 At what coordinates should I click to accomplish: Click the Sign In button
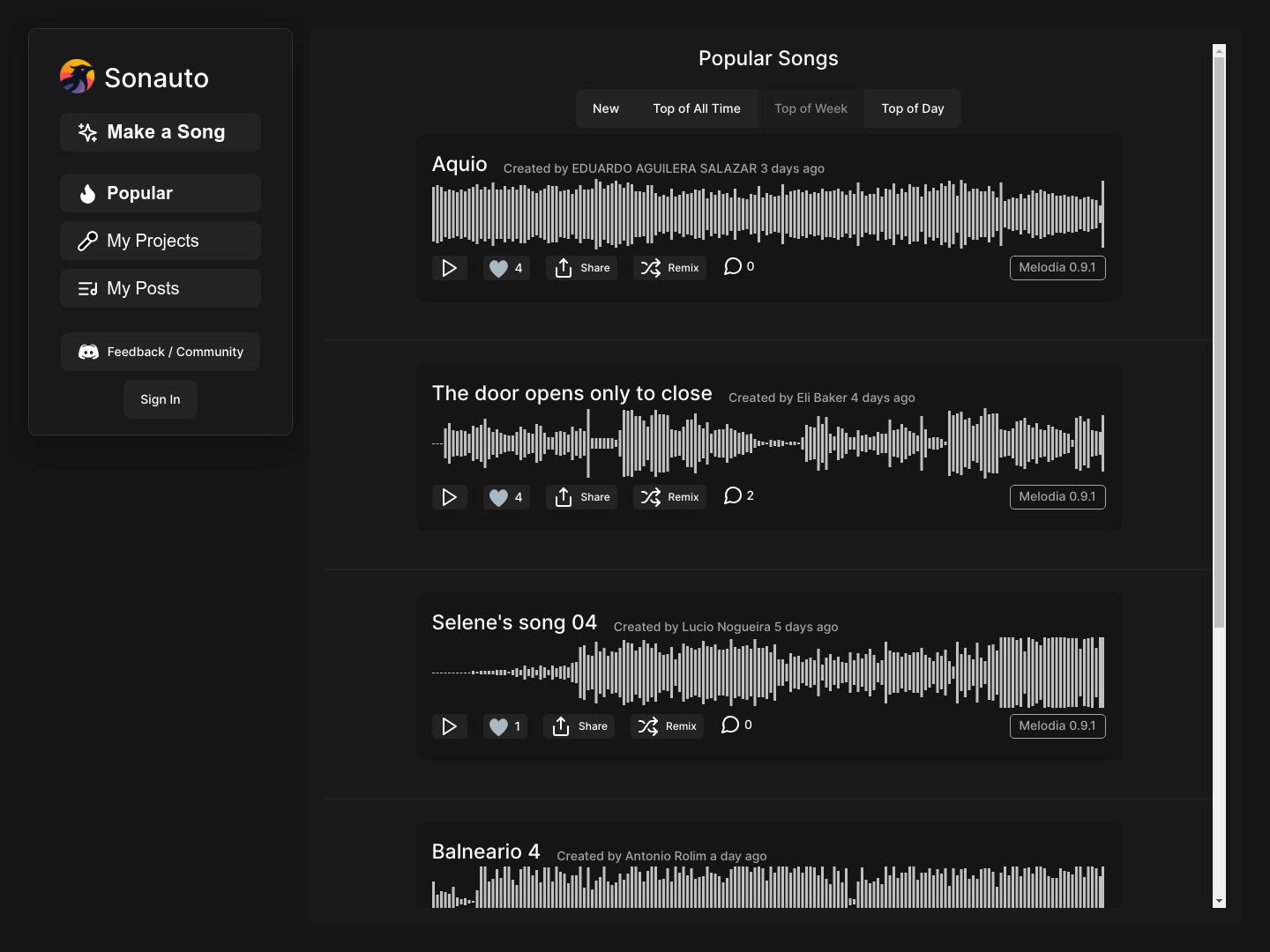click(161, 399)
